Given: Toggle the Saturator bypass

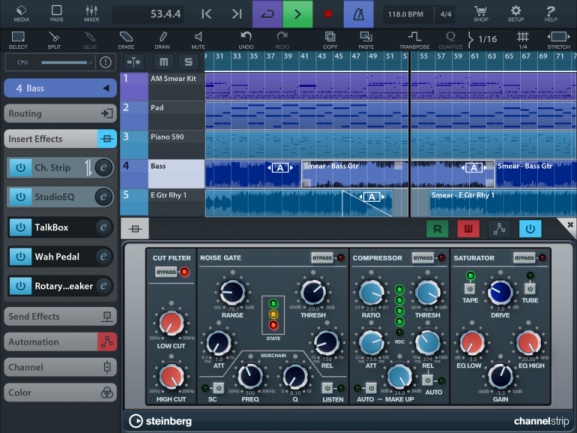Looking at the screenshot, I should point(524,258).
